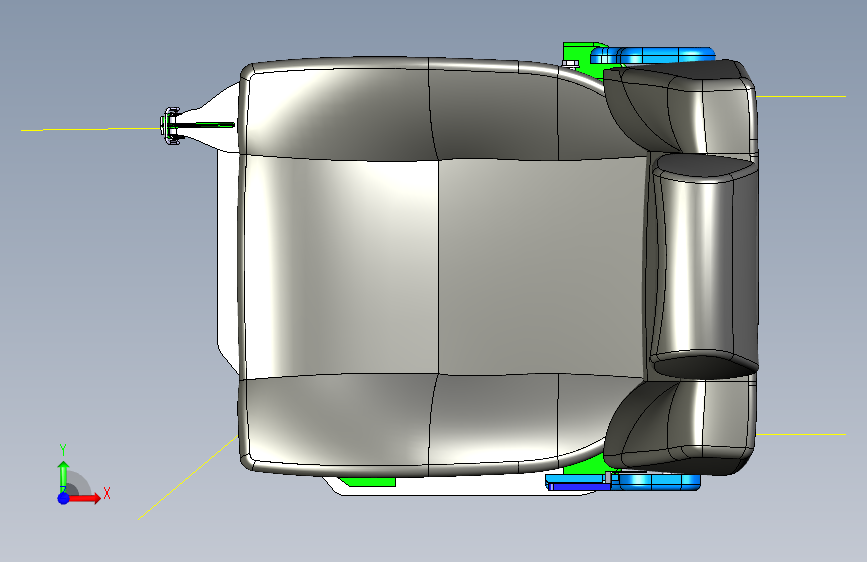The height and width of the screenshot is (562, 867).
Task: Click the green Y axis arrow of triad
Action: coord(63,475)
